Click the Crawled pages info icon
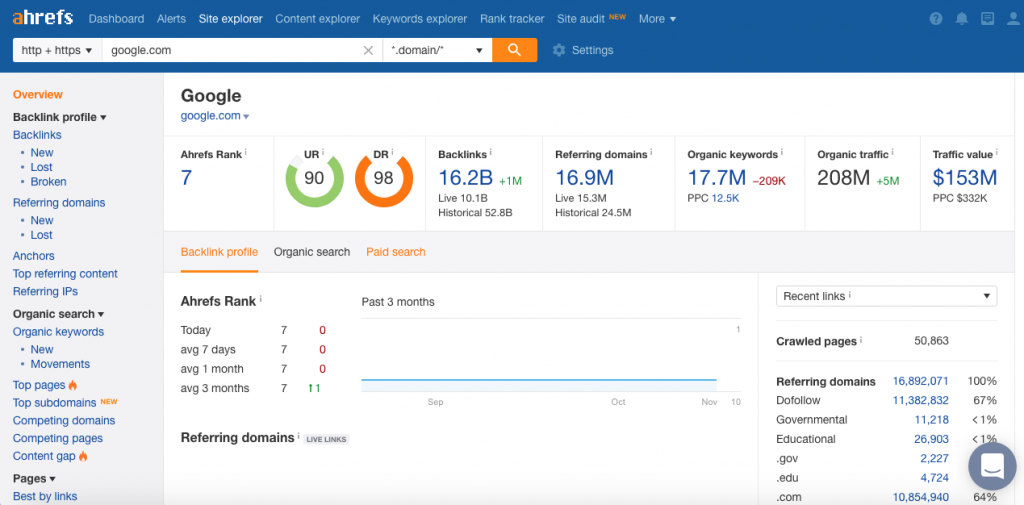Image resolution: width=1024 pixels, height=505 pixels. click(861, 340)
